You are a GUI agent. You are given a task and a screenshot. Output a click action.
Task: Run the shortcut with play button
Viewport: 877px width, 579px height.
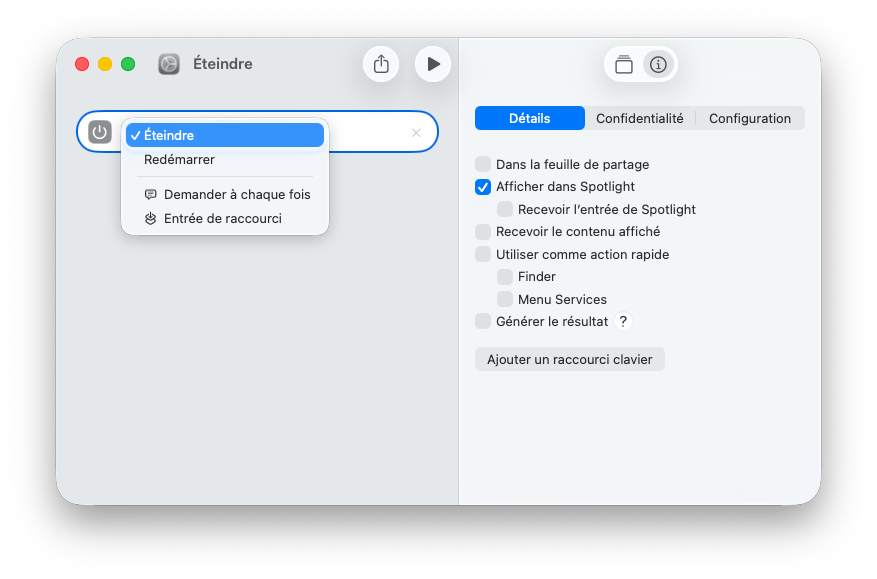pos(433,64)
